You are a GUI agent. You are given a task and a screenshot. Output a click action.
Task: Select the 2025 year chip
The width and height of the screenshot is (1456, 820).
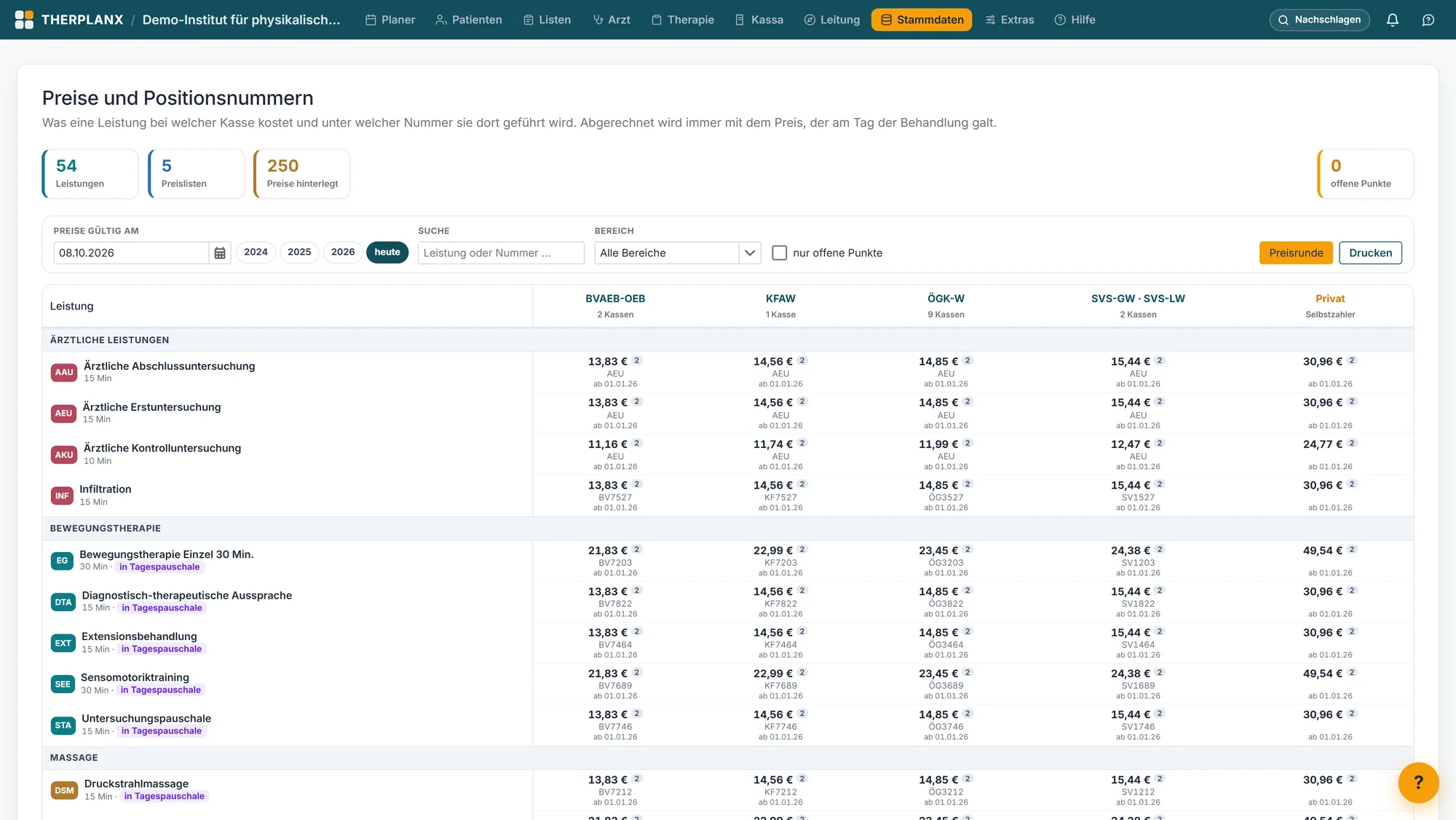(x=299, y=252)
